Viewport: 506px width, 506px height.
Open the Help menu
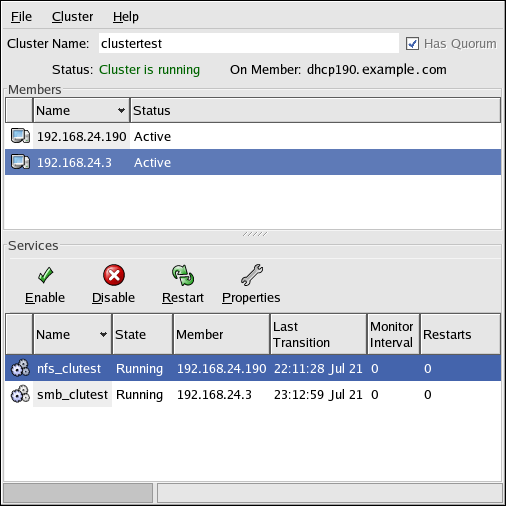coord(126,17)
